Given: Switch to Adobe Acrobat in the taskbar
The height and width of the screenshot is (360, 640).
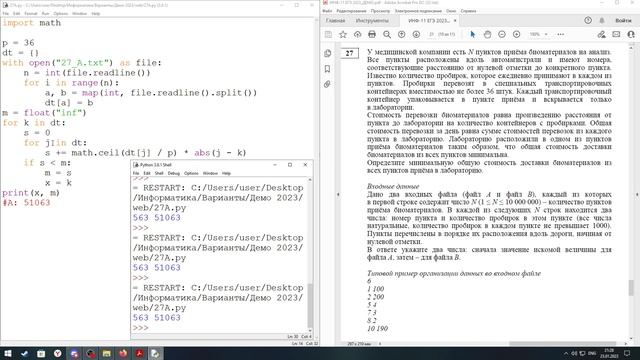Looking at the screenshot, I should point(139,353).
